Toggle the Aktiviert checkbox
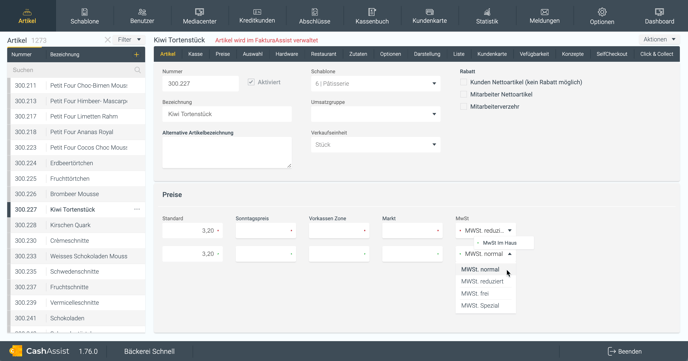Image resolution: width=688 pixels, height=361 pixels. click(251, 82)
